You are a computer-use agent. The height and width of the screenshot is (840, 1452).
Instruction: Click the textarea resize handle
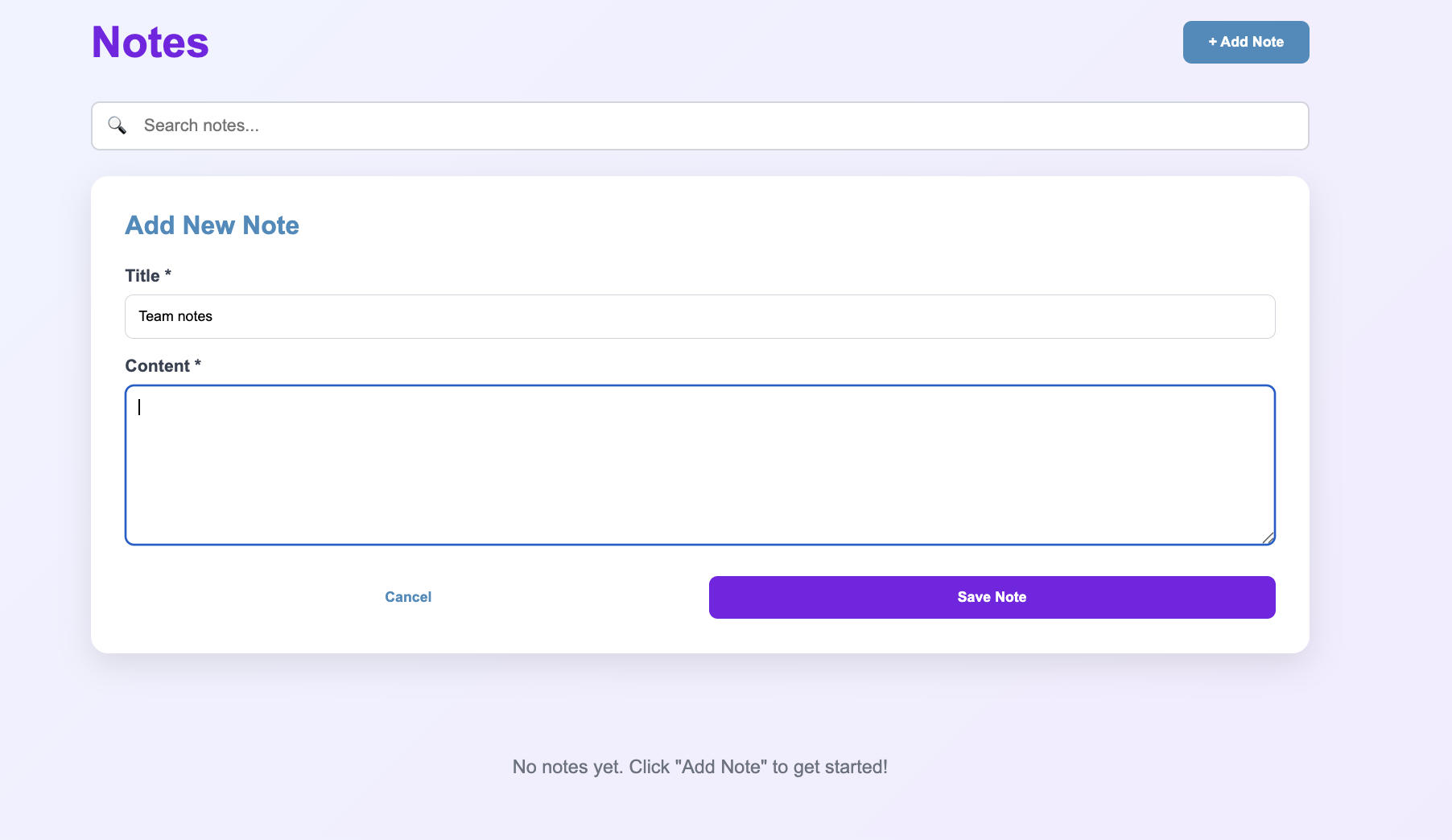[x=1267, y=537]
